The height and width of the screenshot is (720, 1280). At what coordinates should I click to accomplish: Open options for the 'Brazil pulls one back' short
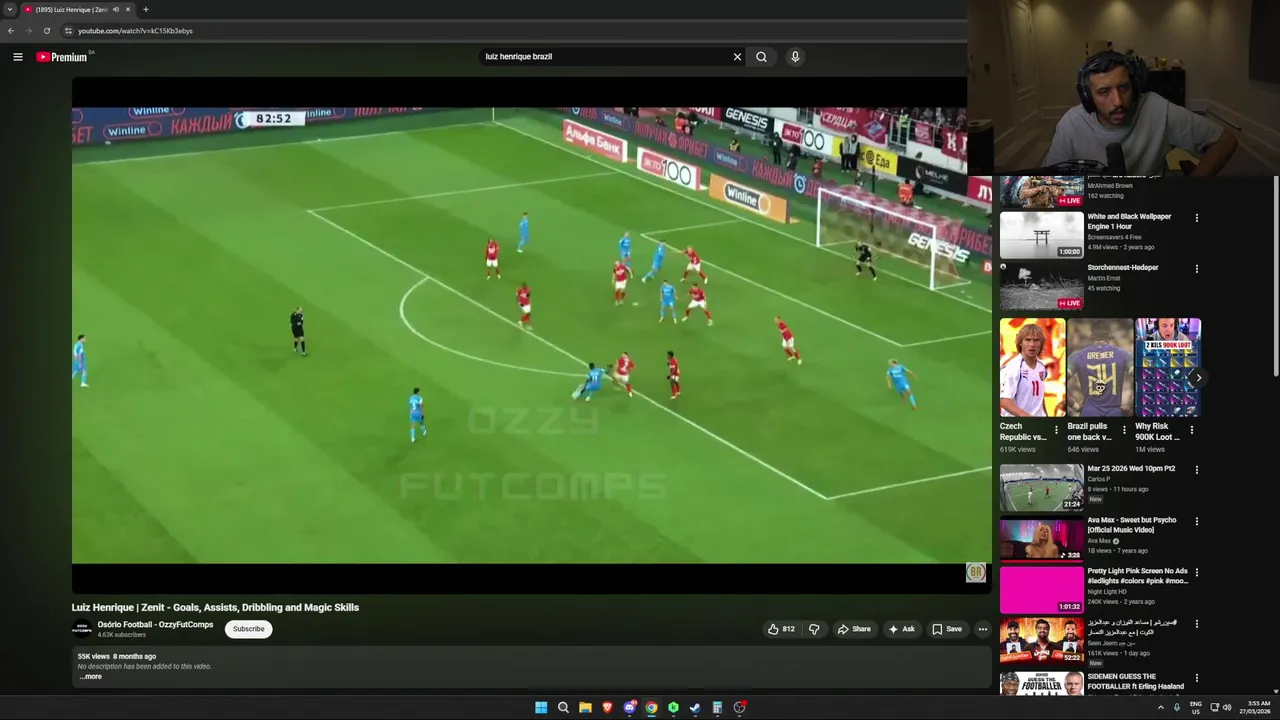[1124, 430]
